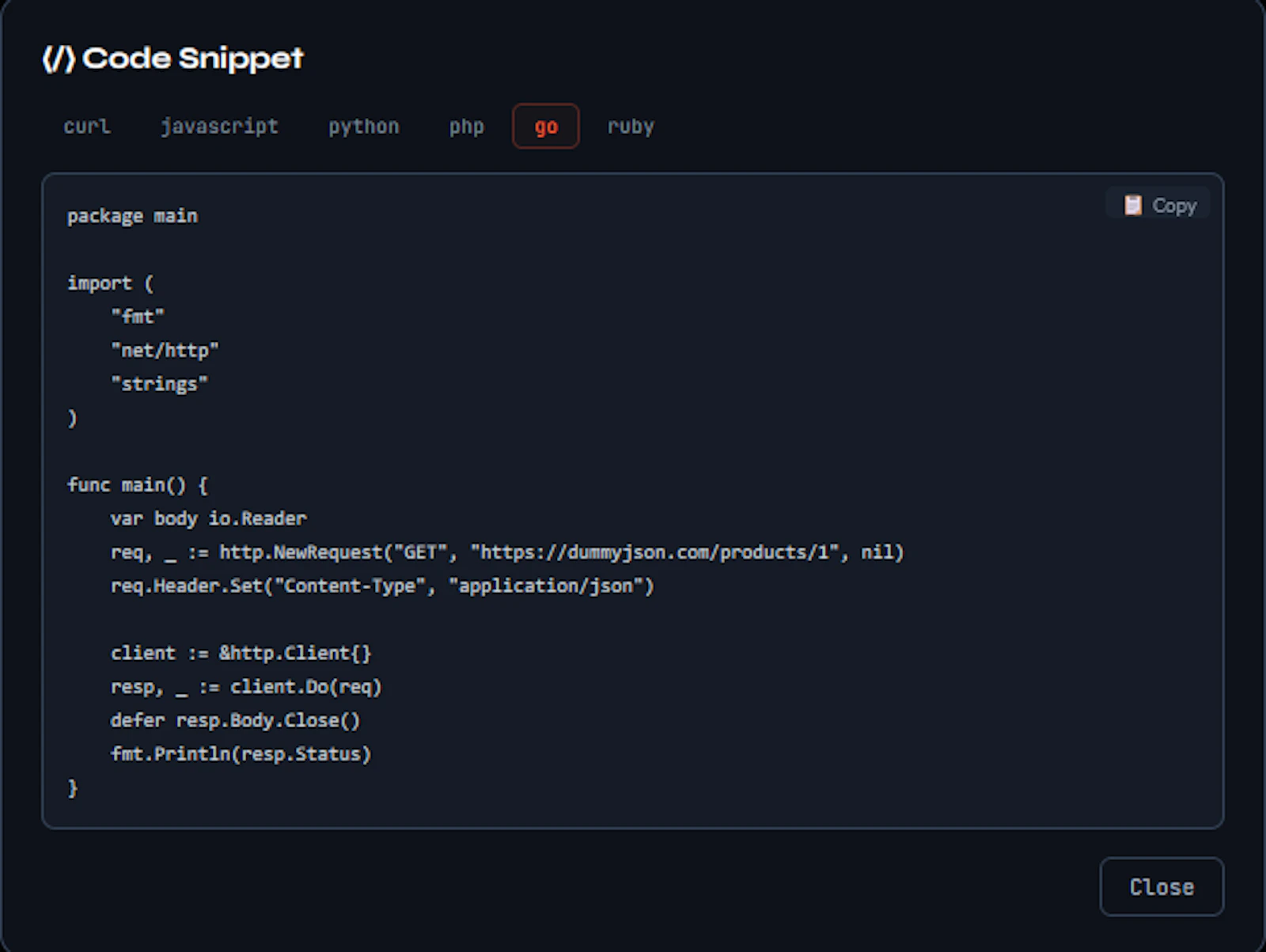Click the 'Code Snippet' heading text
The image size is (1266, 952).
tap(193, 59)
